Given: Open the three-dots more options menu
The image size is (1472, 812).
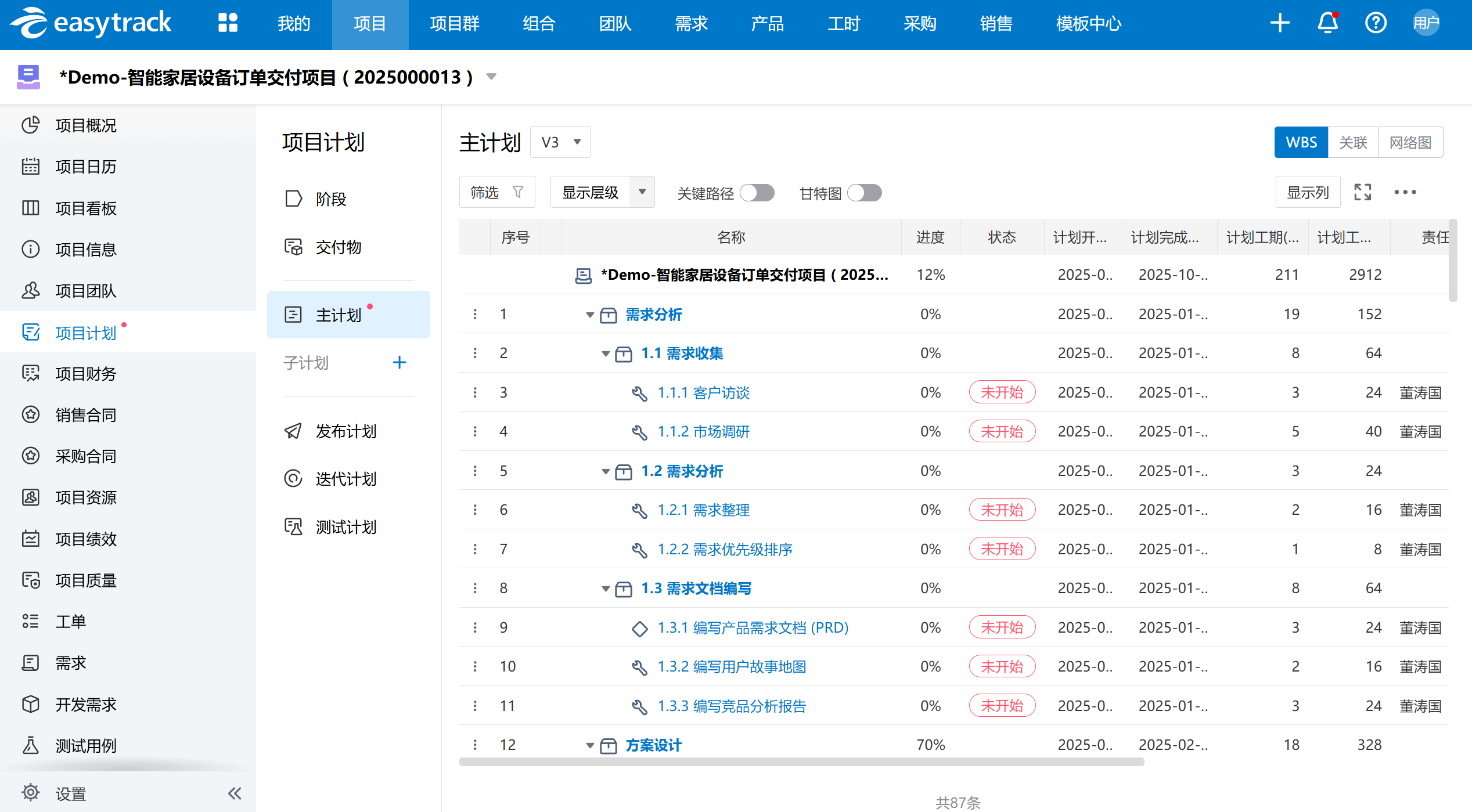Looking at the screenshot, I should point(1405,192).
